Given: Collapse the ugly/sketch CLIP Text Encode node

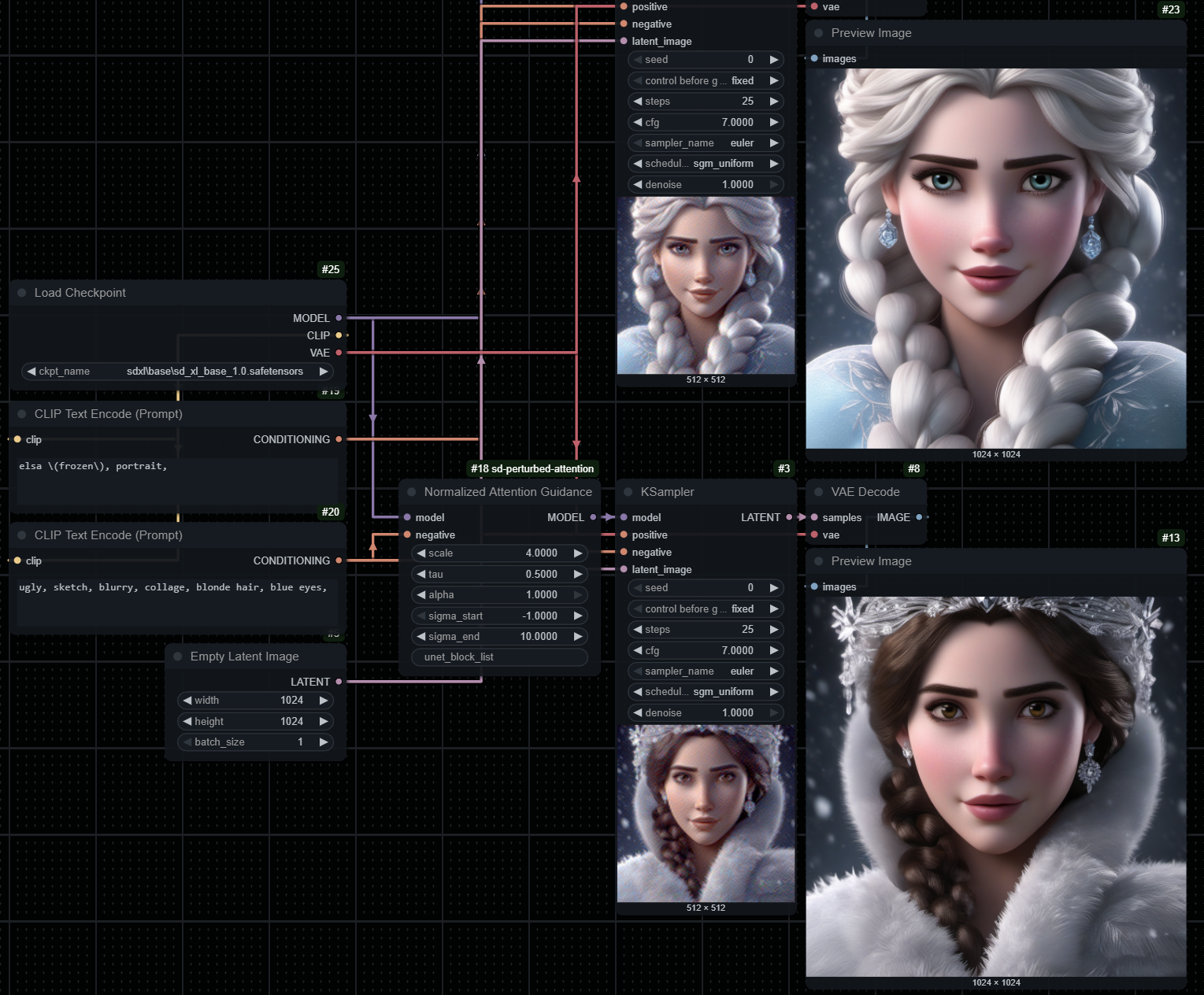Looking at the screenshot, I should click(22, 535).
